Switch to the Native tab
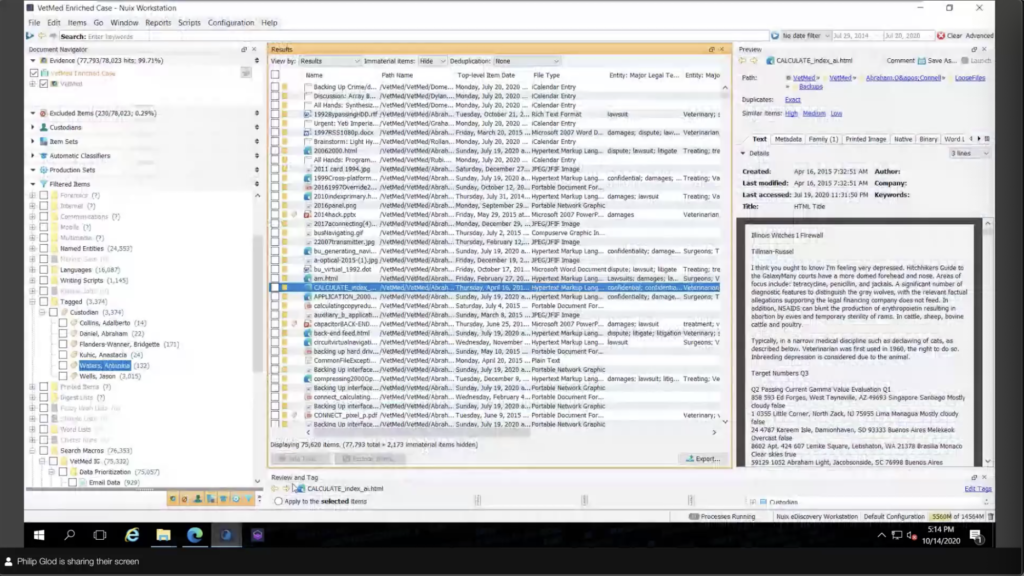 903,139
